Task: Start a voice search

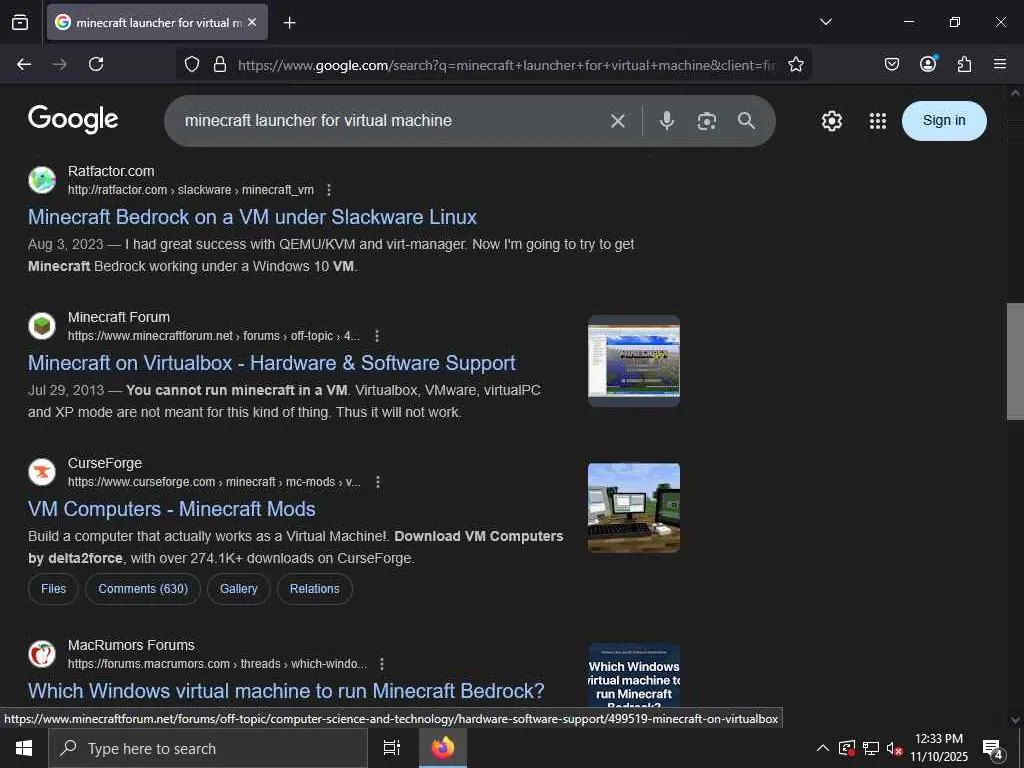Action: [666, 121]
